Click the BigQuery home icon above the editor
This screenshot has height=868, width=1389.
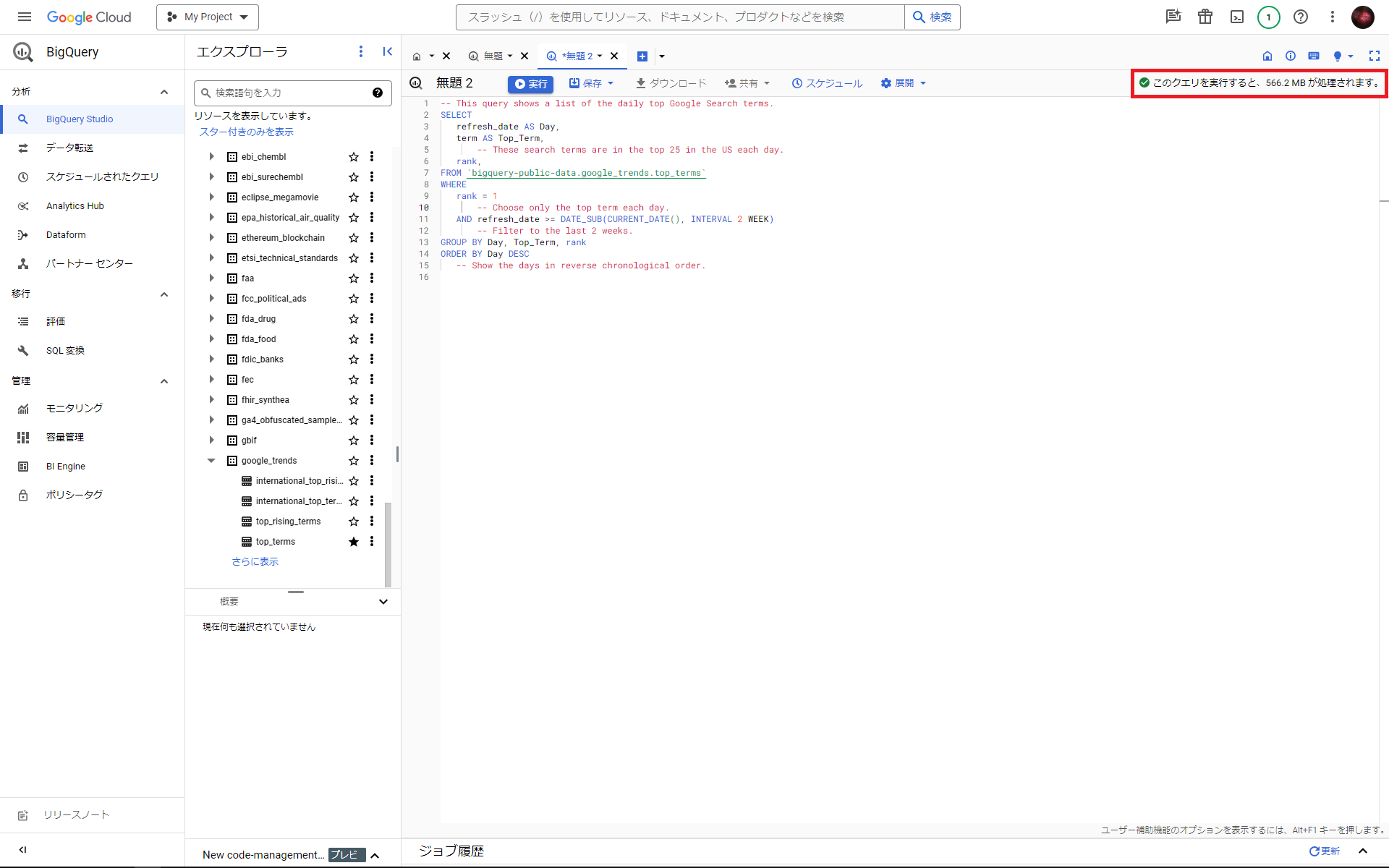click(1267, 56)
